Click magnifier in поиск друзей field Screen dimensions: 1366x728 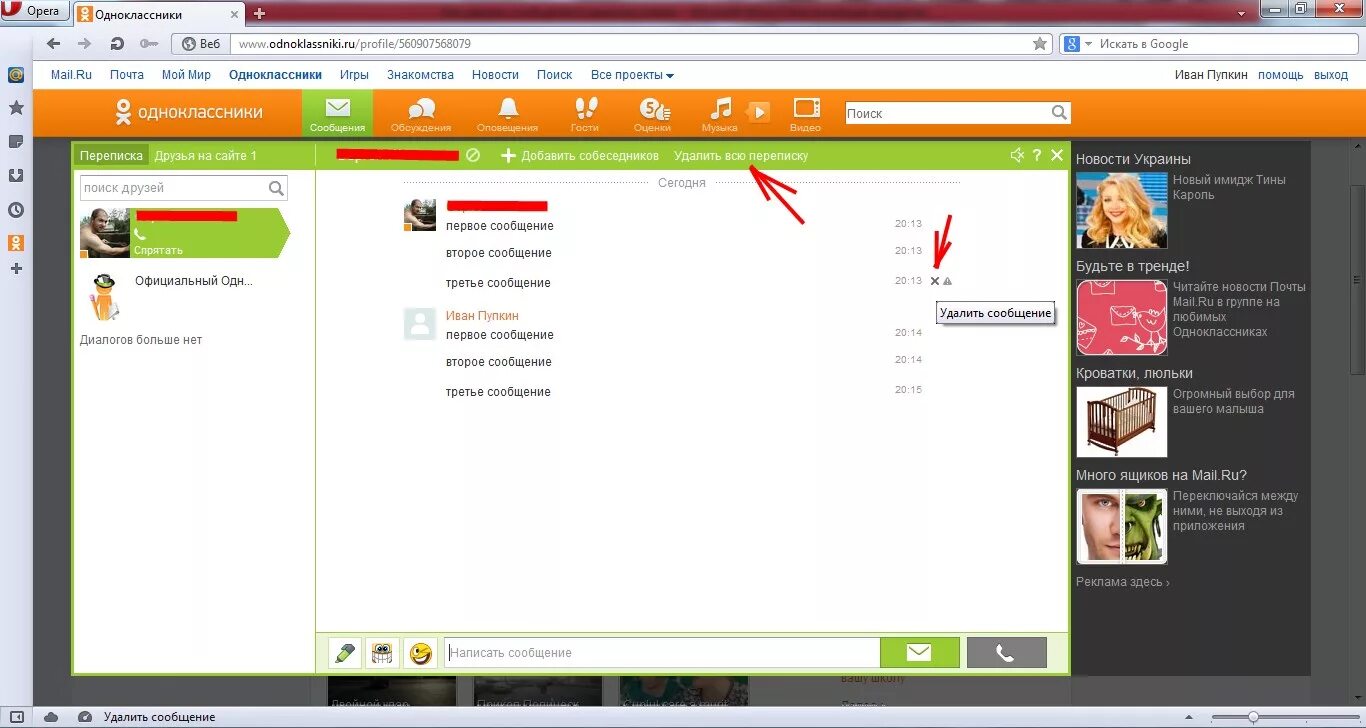click(x=276, y=188)
